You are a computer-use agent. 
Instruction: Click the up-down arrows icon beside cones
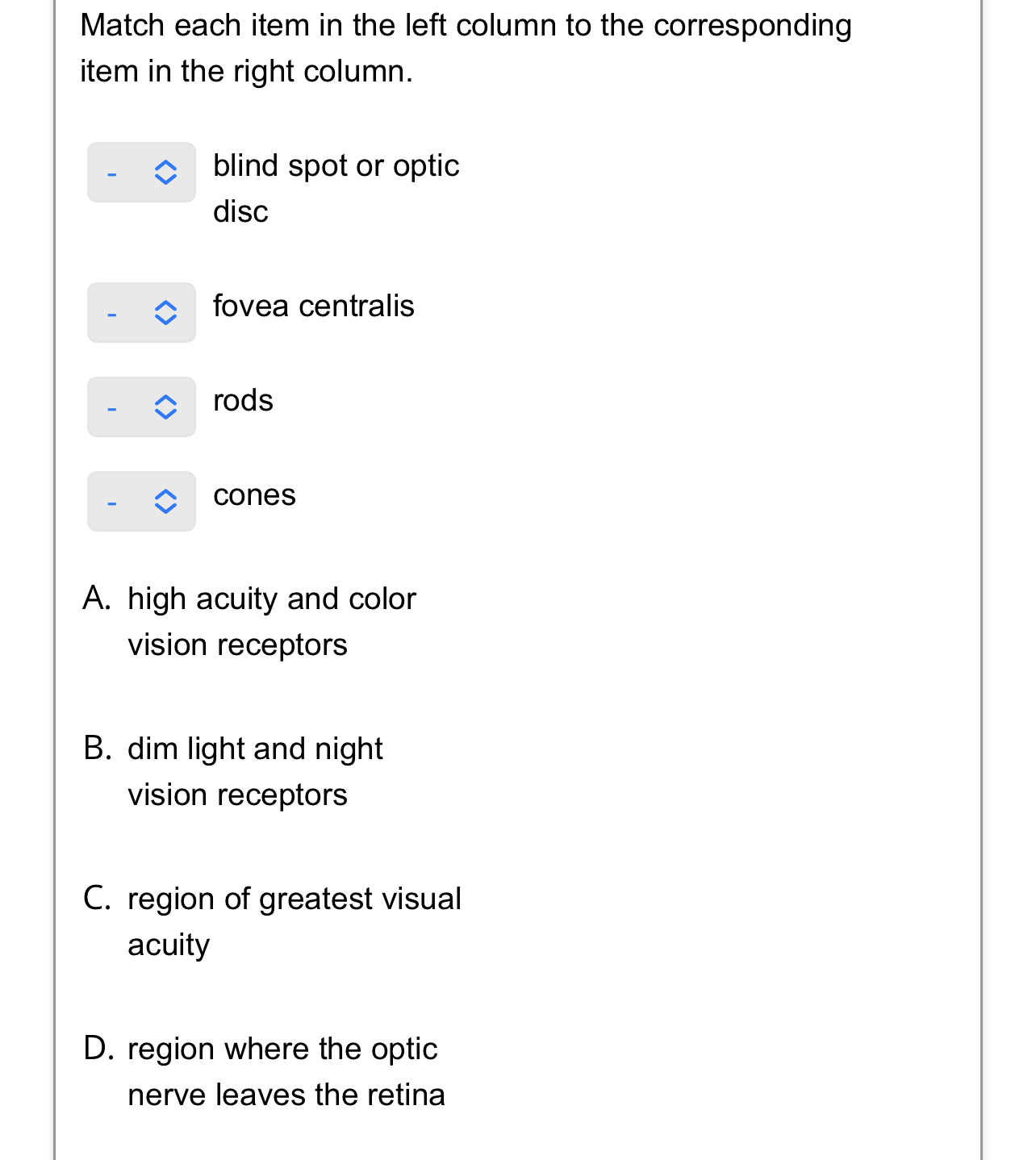click(x=165, y=502)
